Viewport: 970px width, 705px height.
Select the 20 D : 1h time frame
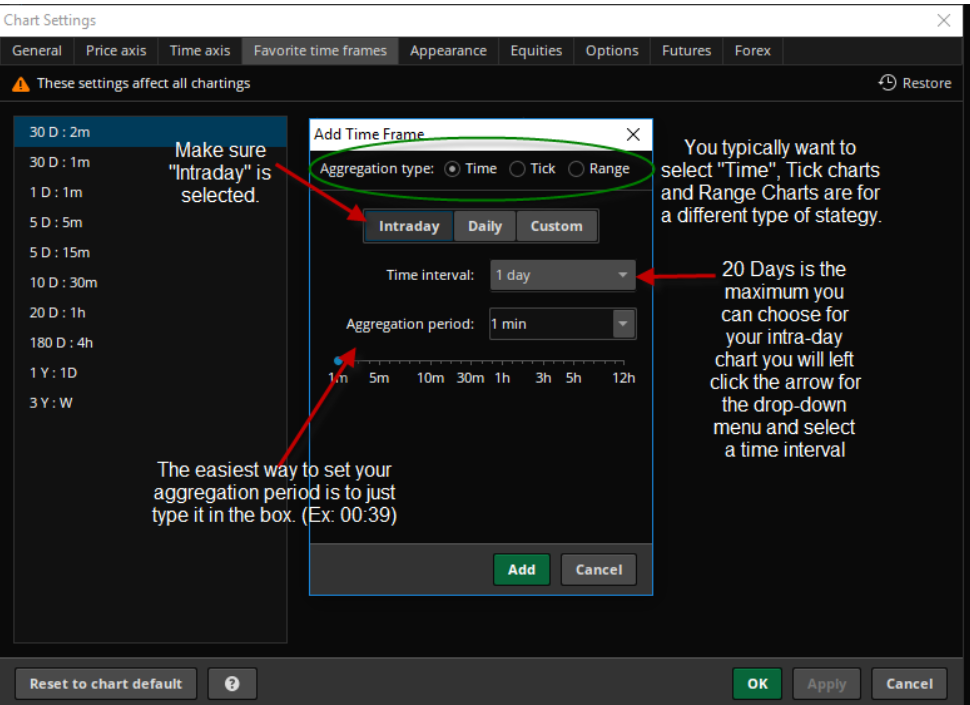(150, 312)
